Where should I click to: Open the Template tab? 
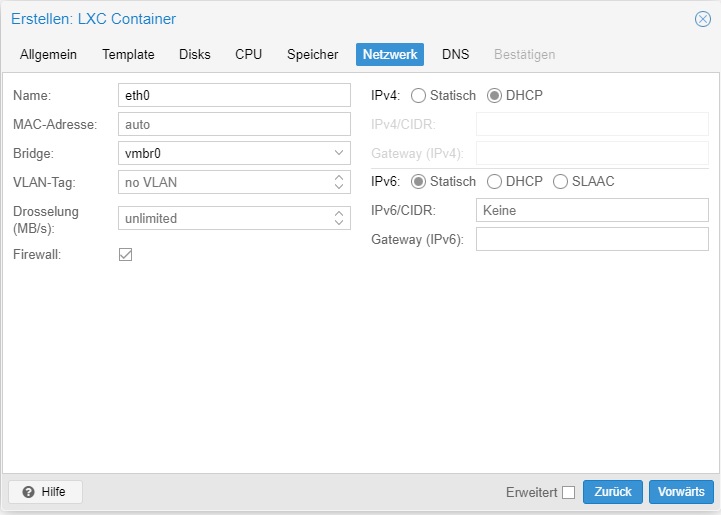click(x=128, y=54)
